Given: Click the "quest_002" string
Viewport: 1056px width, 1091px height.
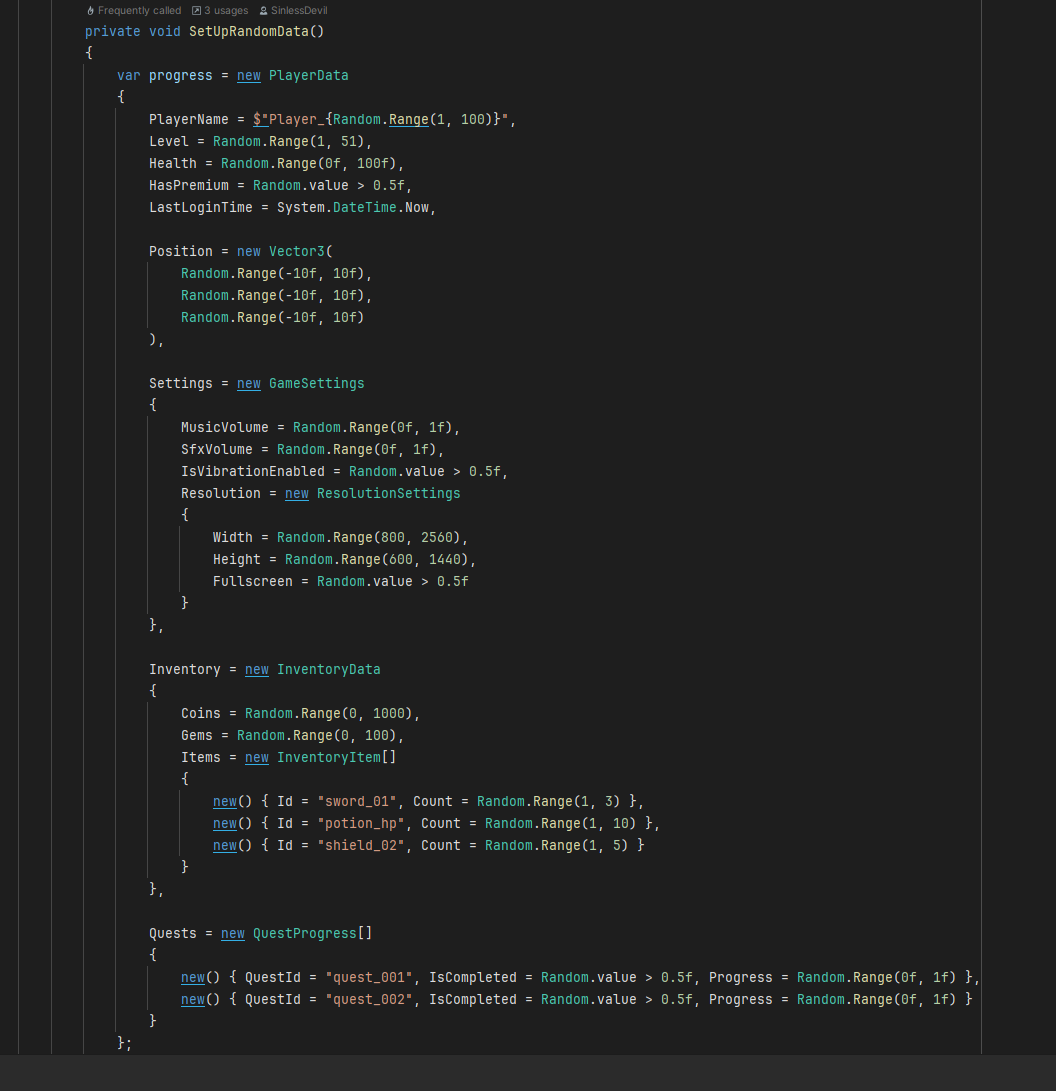Looking at the screenshot, I should click(369, 1000).
